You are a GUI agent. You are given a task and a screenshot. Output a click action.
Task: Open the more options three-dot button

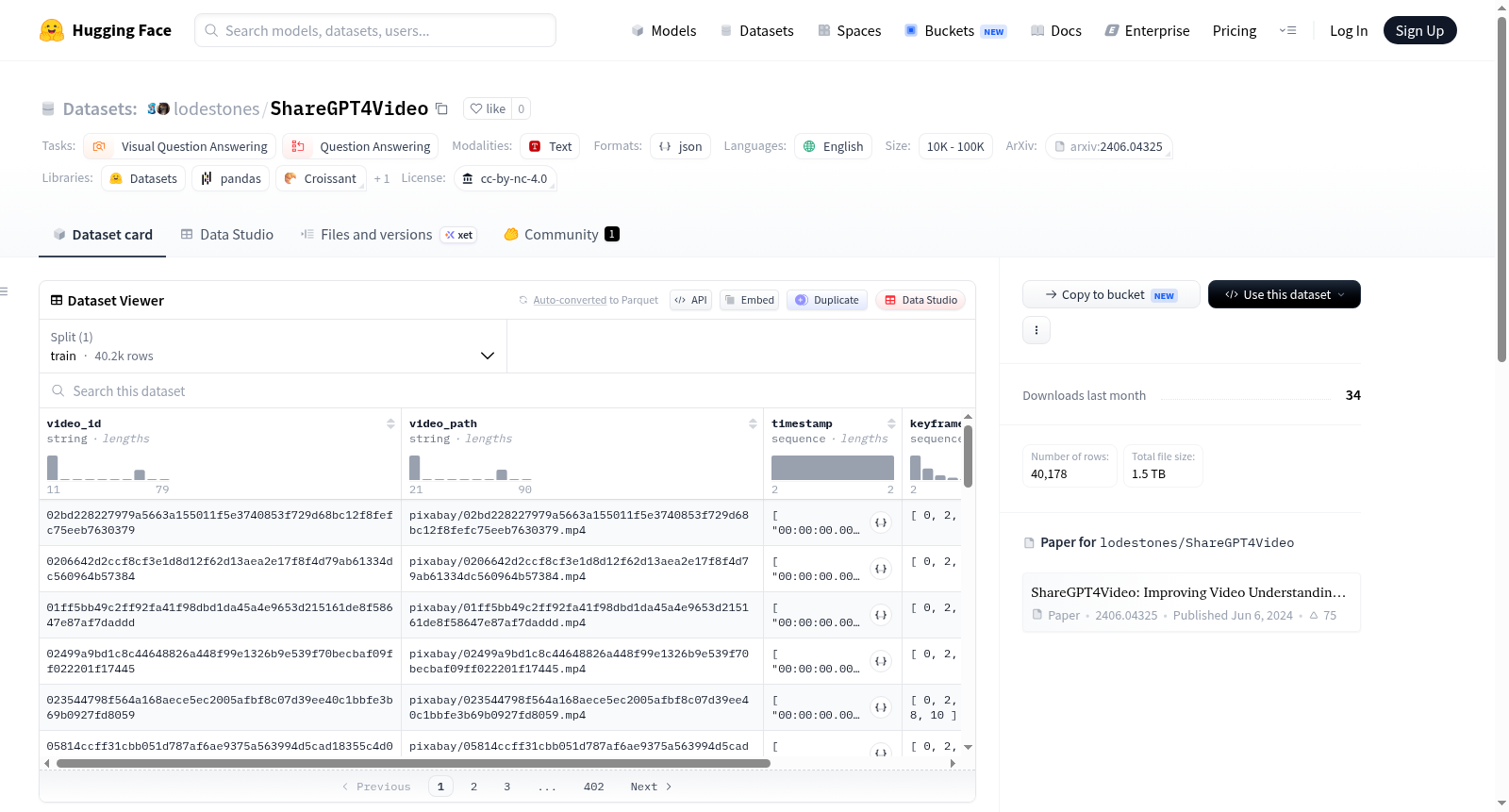pos(1036,330)
